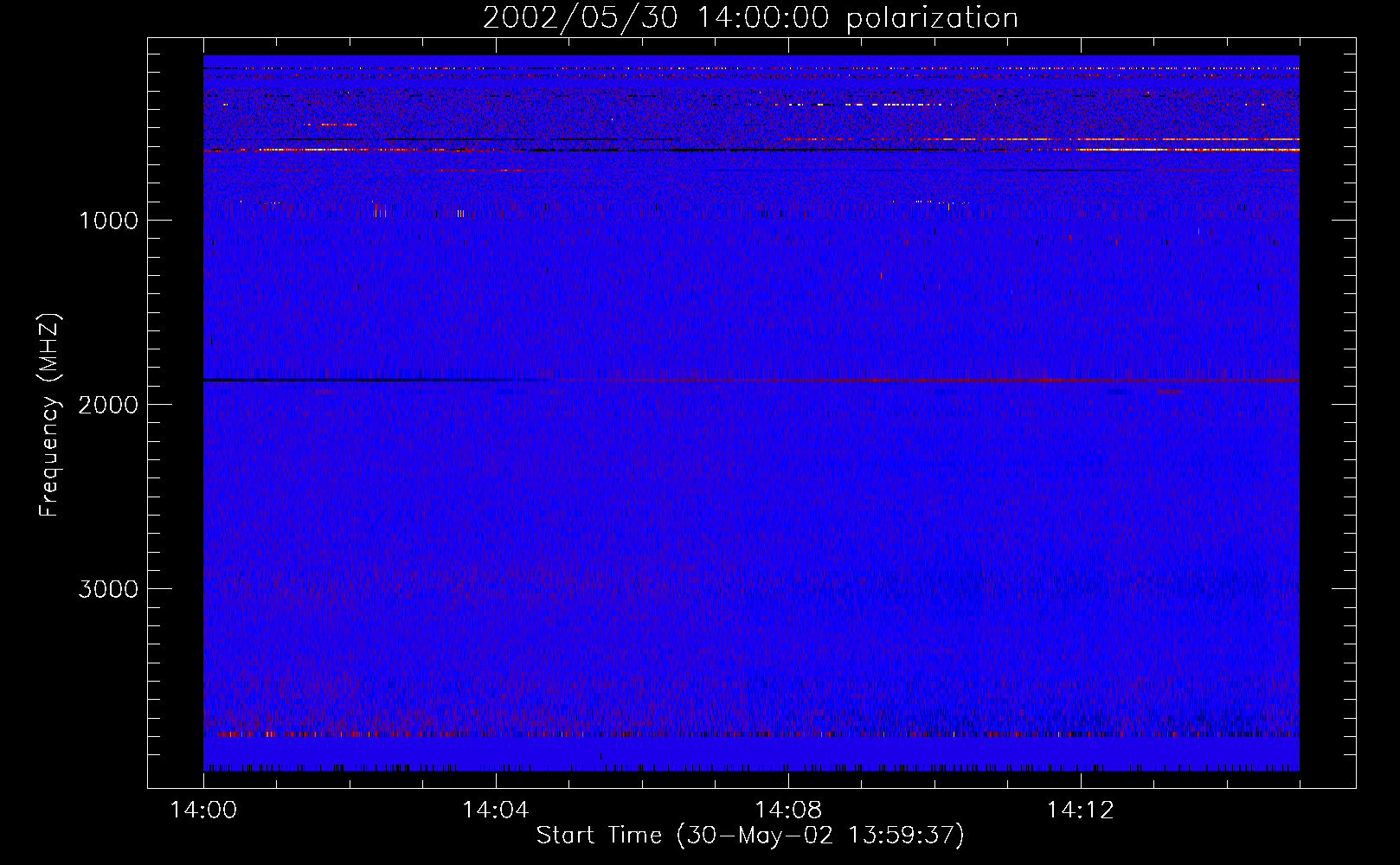This screenshot has width=1400, height=865.
Task: Click the "1000" frequency tick label
Action: [x=108, y=221]
